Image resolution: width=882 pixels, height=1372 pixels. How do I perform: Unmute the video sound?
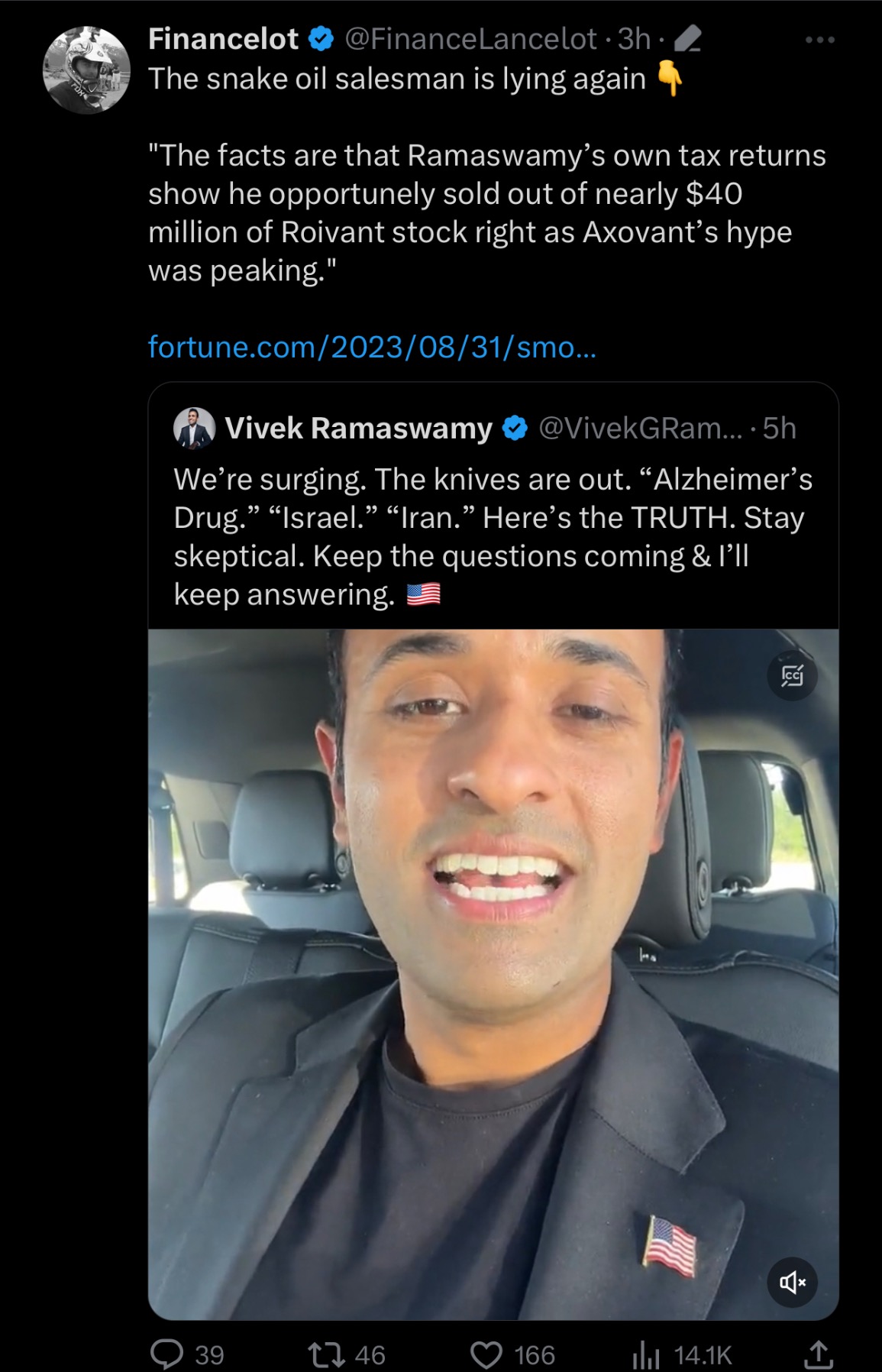pos(792,1282)
